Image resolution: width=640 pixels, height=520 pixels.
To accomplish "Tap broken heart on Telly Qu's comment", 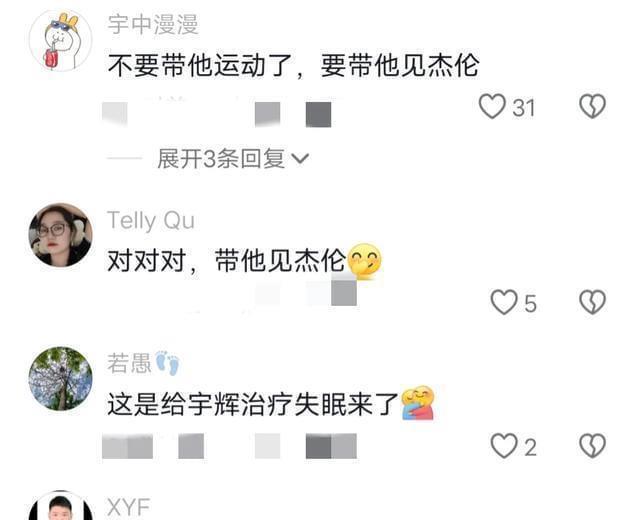I will (592, 302).
